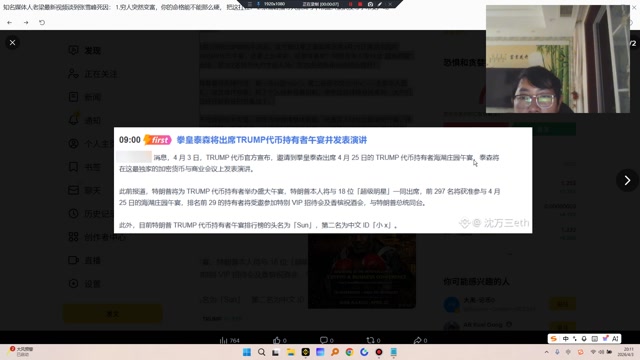Click the IME voice input microphone
The width and height of the screenshot is (640, 360).
click(584, 339)
